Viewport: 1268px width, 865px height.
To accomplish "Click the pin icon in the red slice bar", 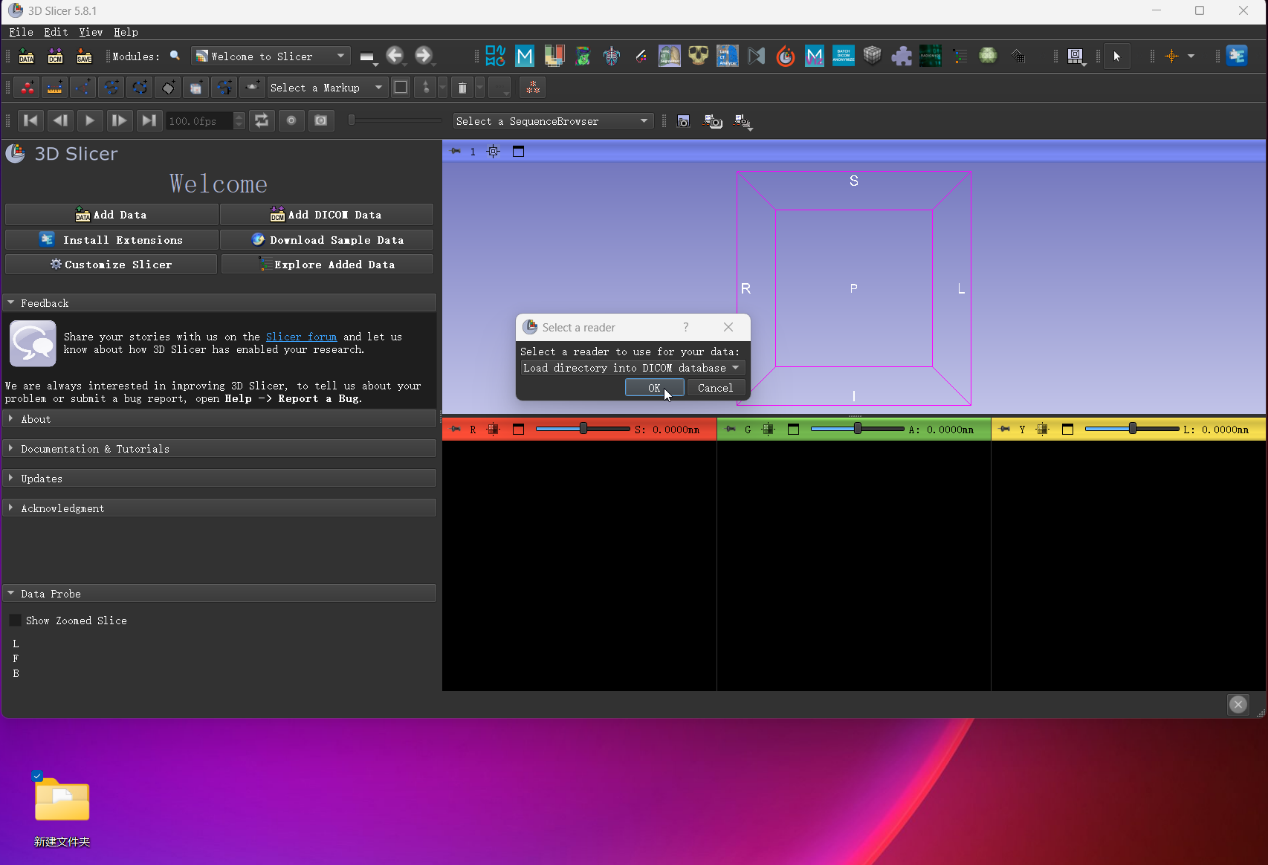I will [455, 430].
